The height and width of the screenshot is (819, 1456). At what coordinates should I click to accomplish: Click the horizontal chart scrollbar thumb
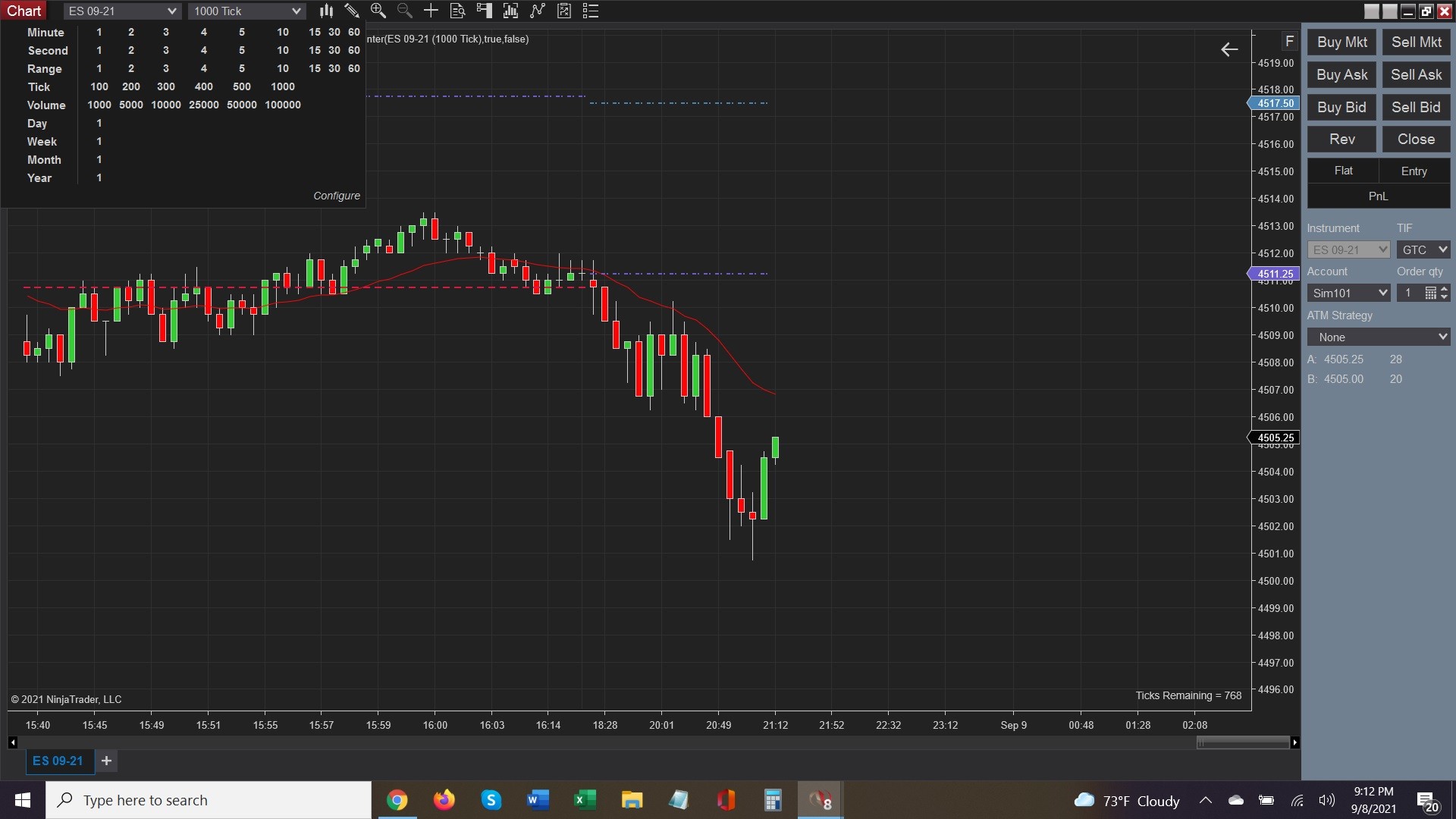(1242, 742)
